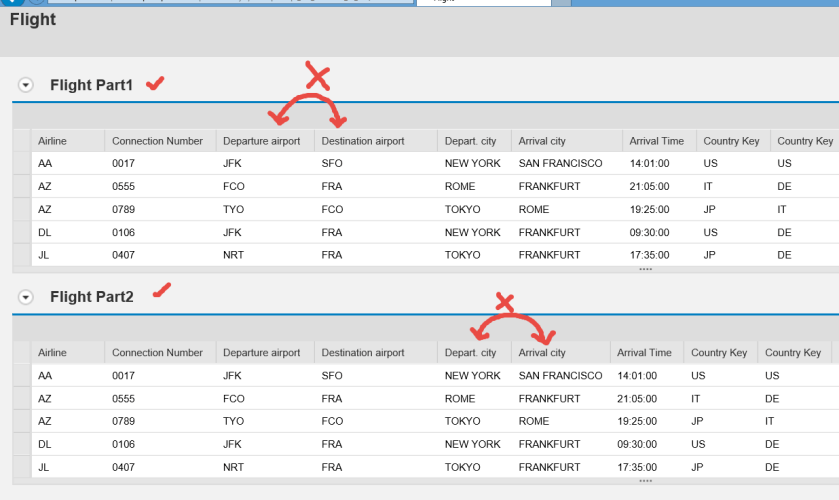Click Airline column header in Flight Part1
Screen dimensions: 839x500
(x=52, y=141)
